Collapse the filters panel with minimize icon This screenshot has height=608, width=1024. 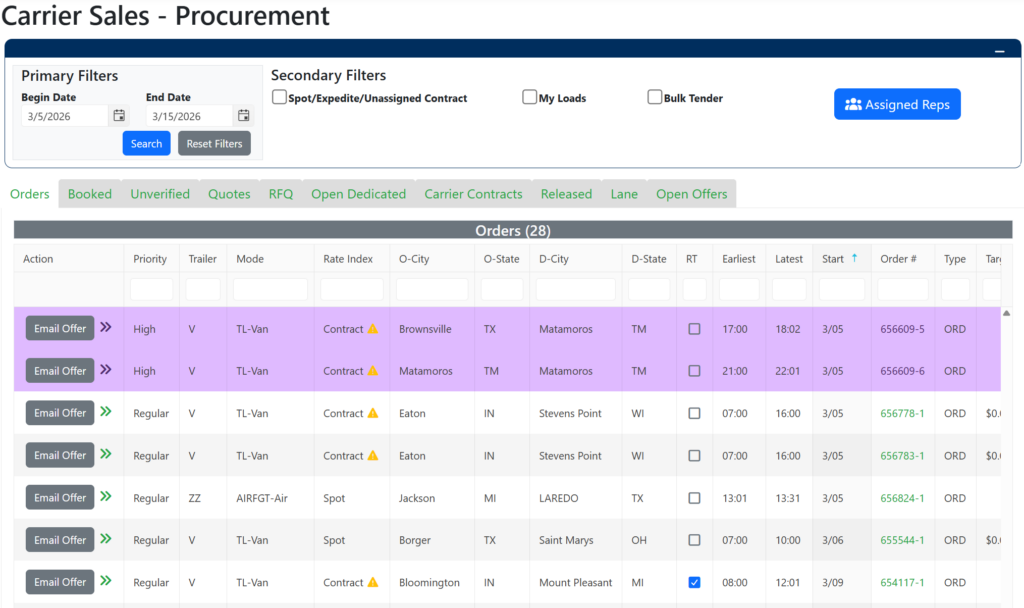[999, 50]
